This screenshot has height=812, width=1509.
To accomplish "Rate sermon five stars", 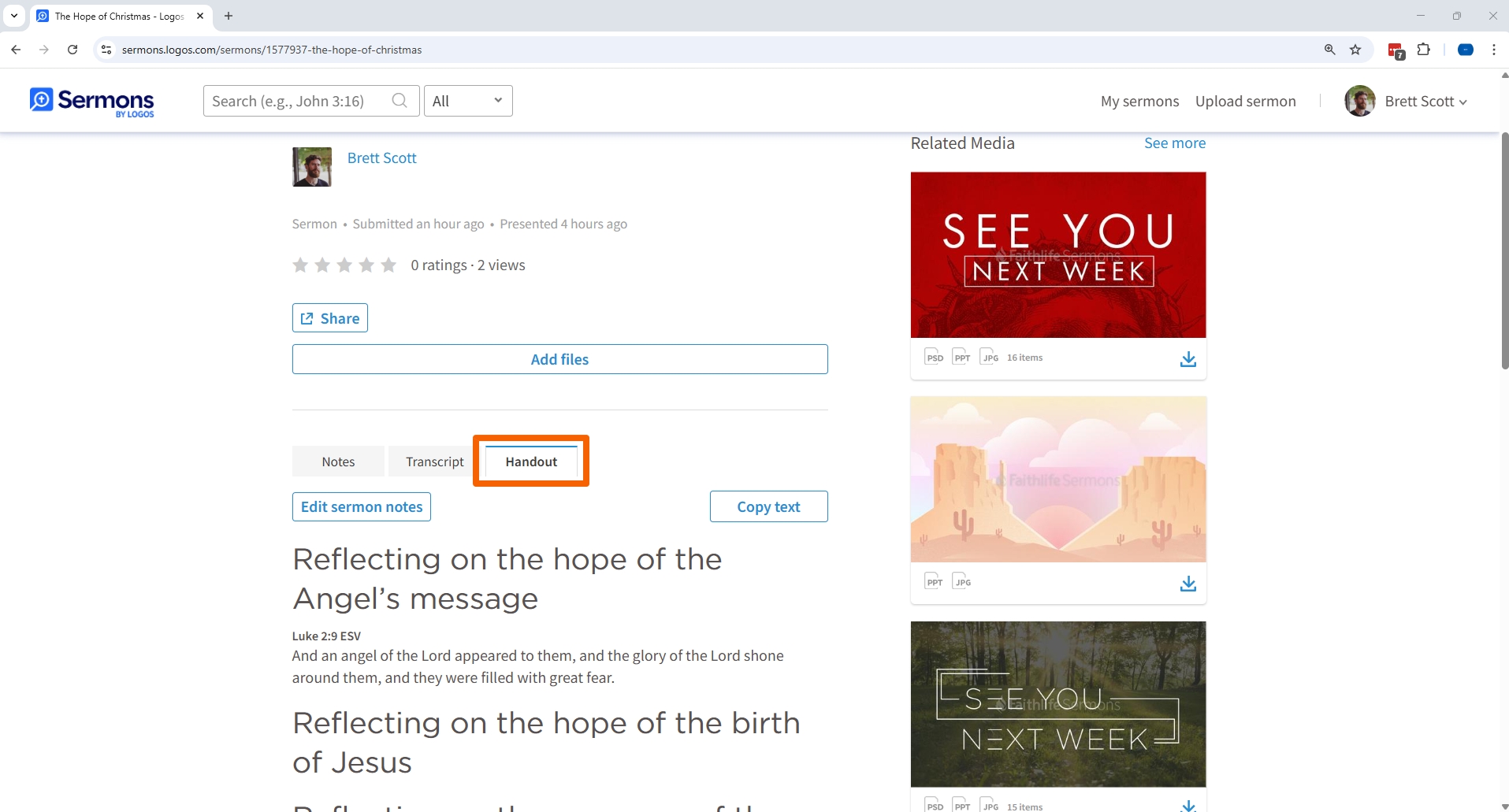I will click(388, 265).
